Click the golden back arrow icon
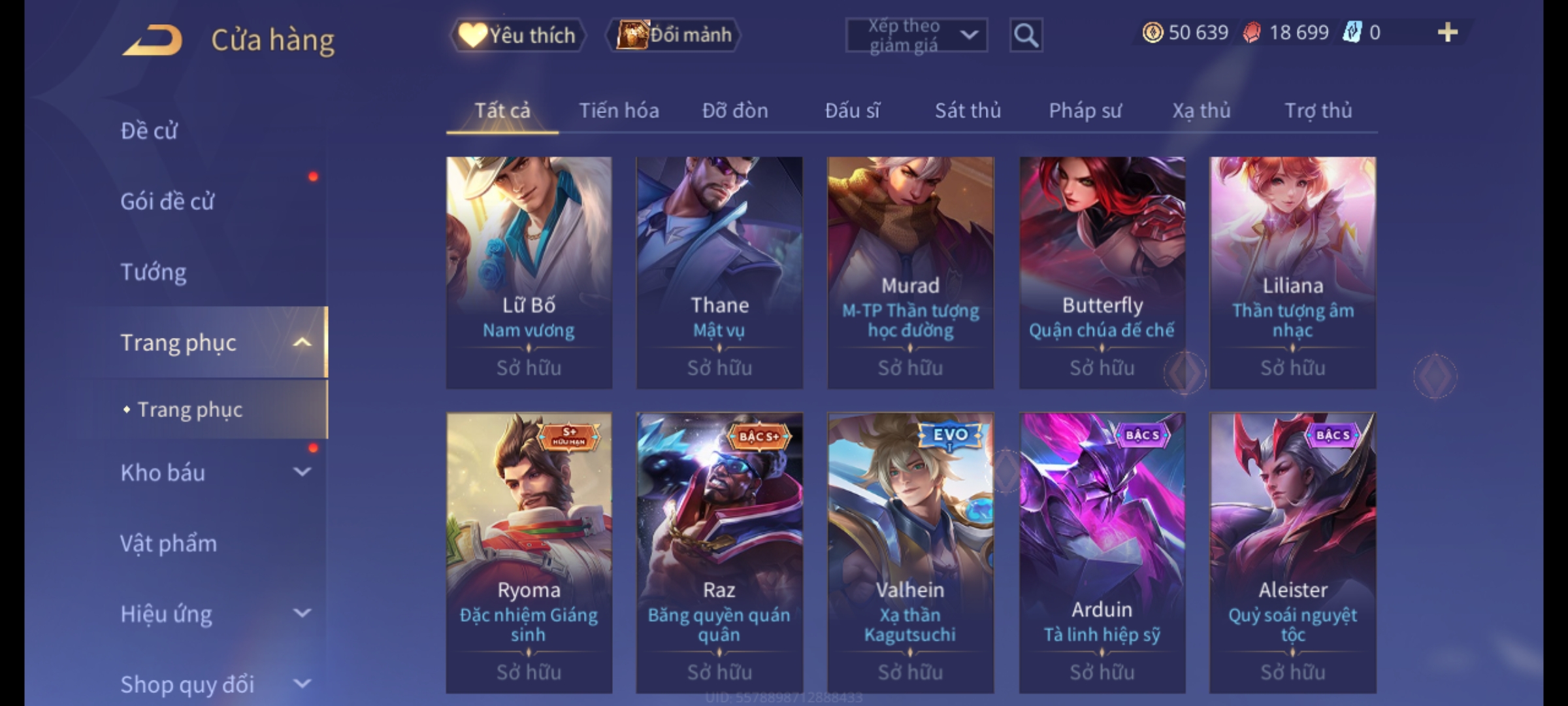The height and width of the screenshot is (706, 1568). coord(152,41)
